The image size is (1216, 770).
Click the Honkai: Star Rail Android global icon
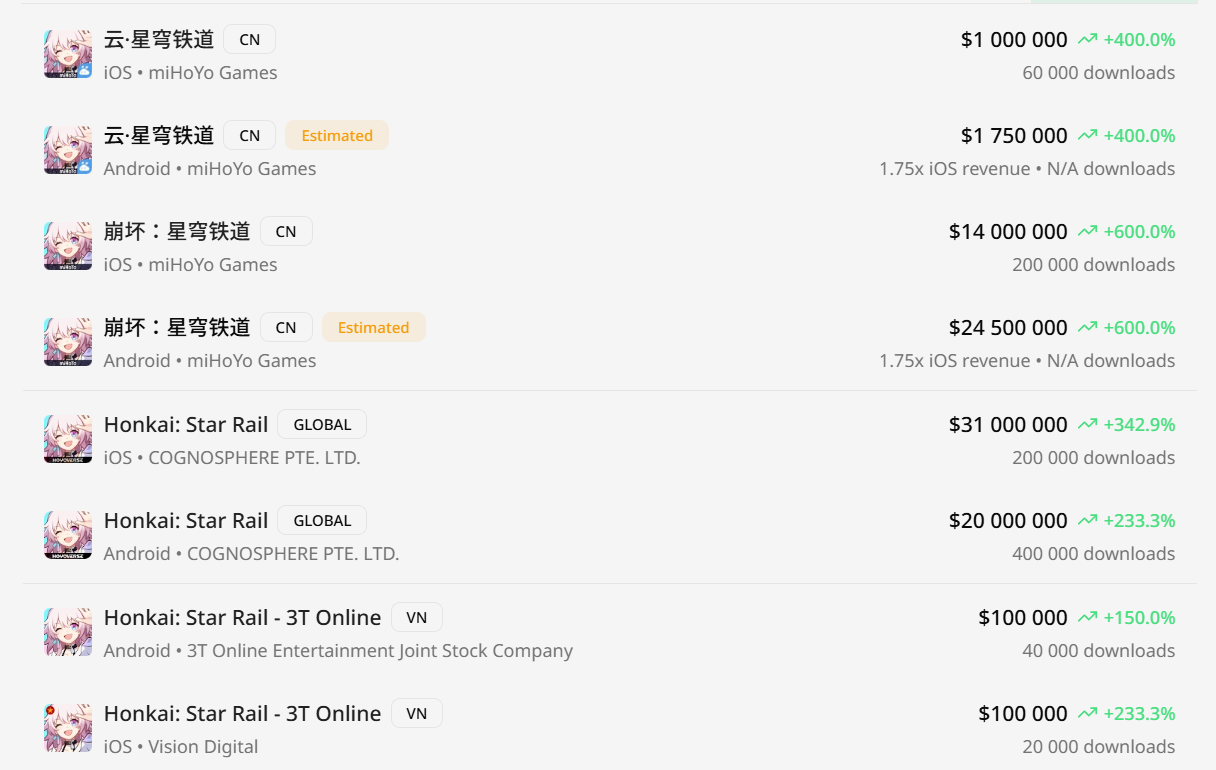pyautogui.click(x=68, y=535)
